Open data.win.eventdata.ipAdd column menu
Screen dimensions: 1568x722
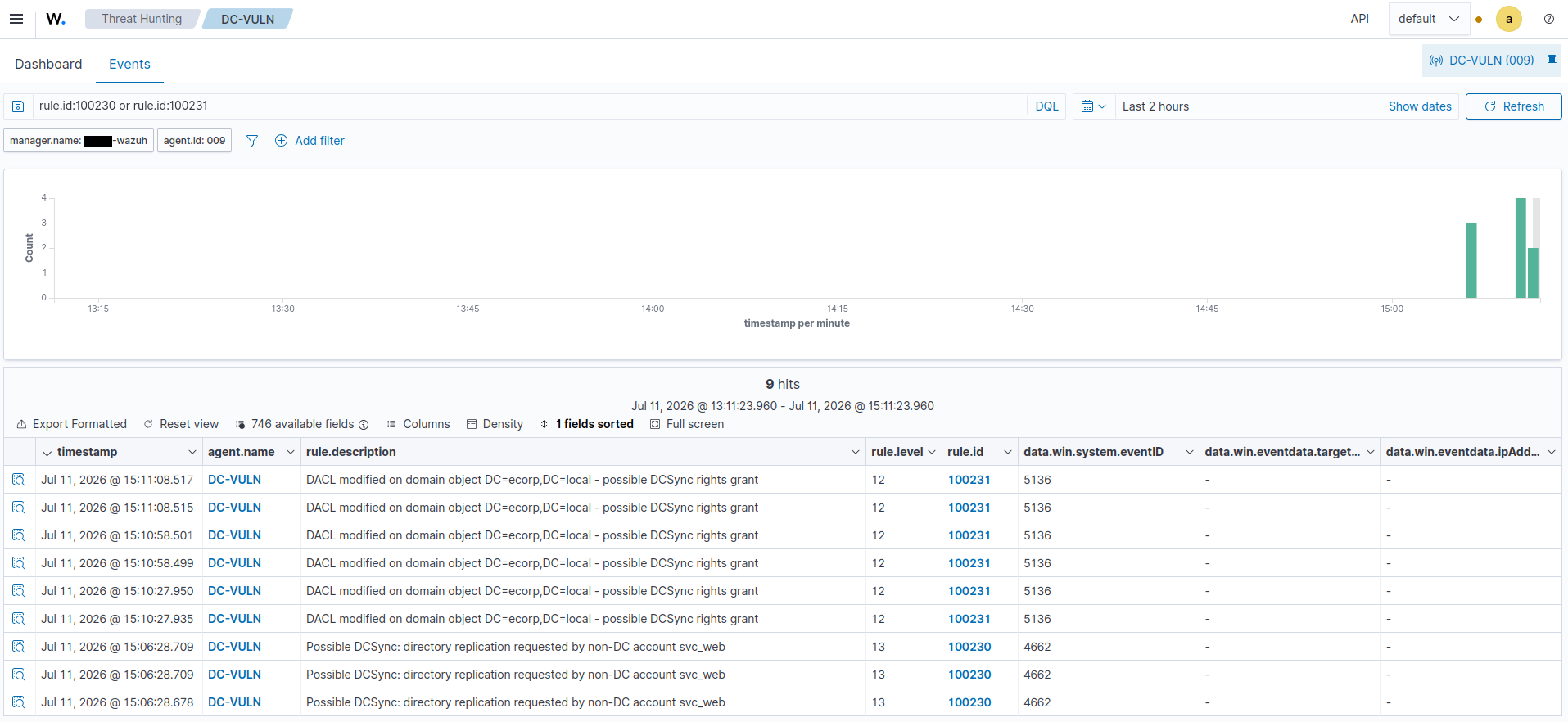coord(1552,452)
